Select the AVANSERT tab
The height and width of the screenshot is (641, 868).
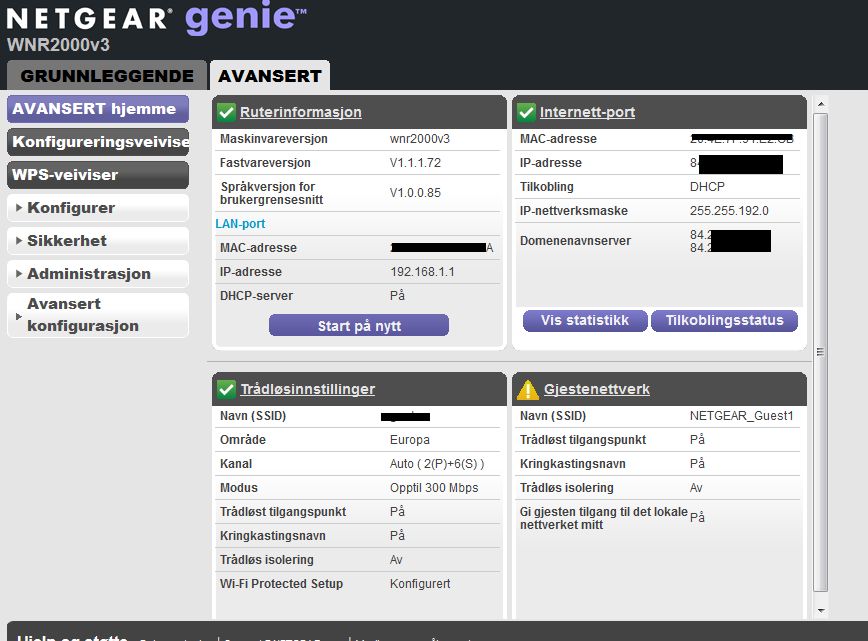coord(270,75)
